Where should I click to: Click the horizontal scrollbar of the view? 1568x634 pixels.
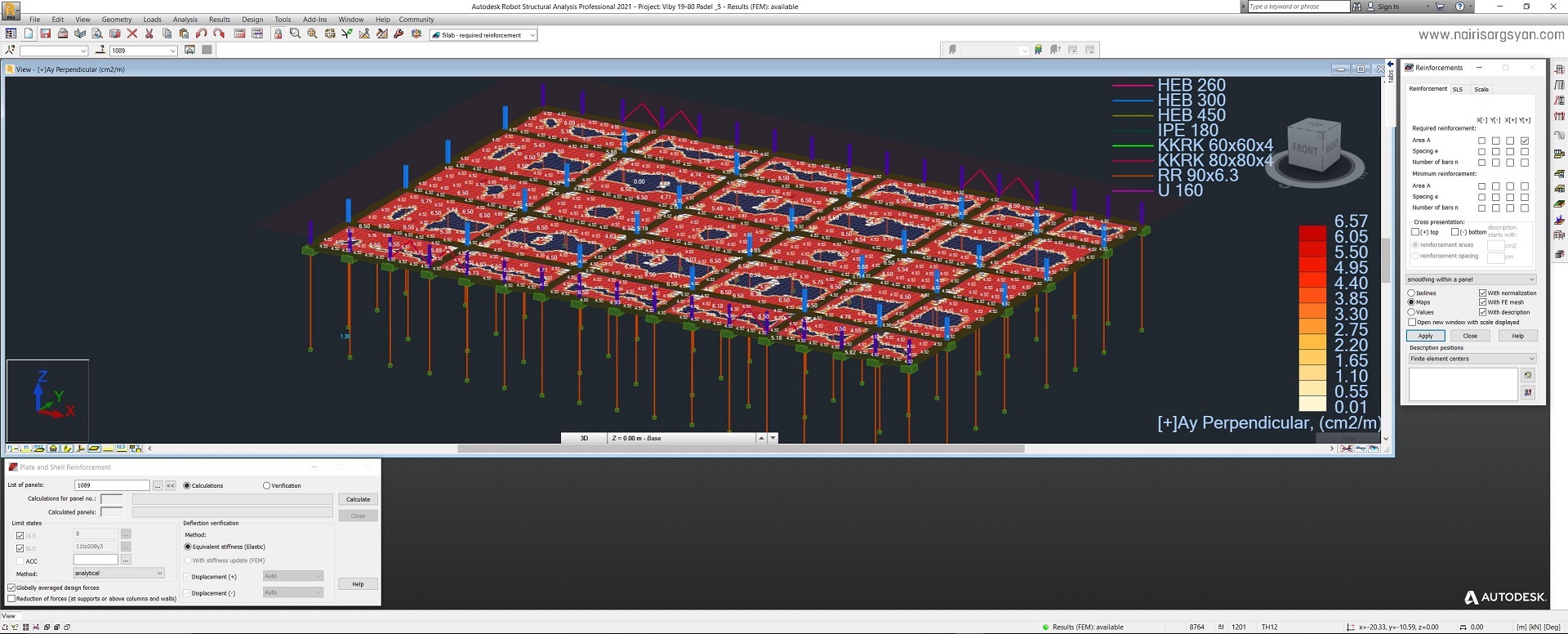pyautogui.click(x=740, y=449)
